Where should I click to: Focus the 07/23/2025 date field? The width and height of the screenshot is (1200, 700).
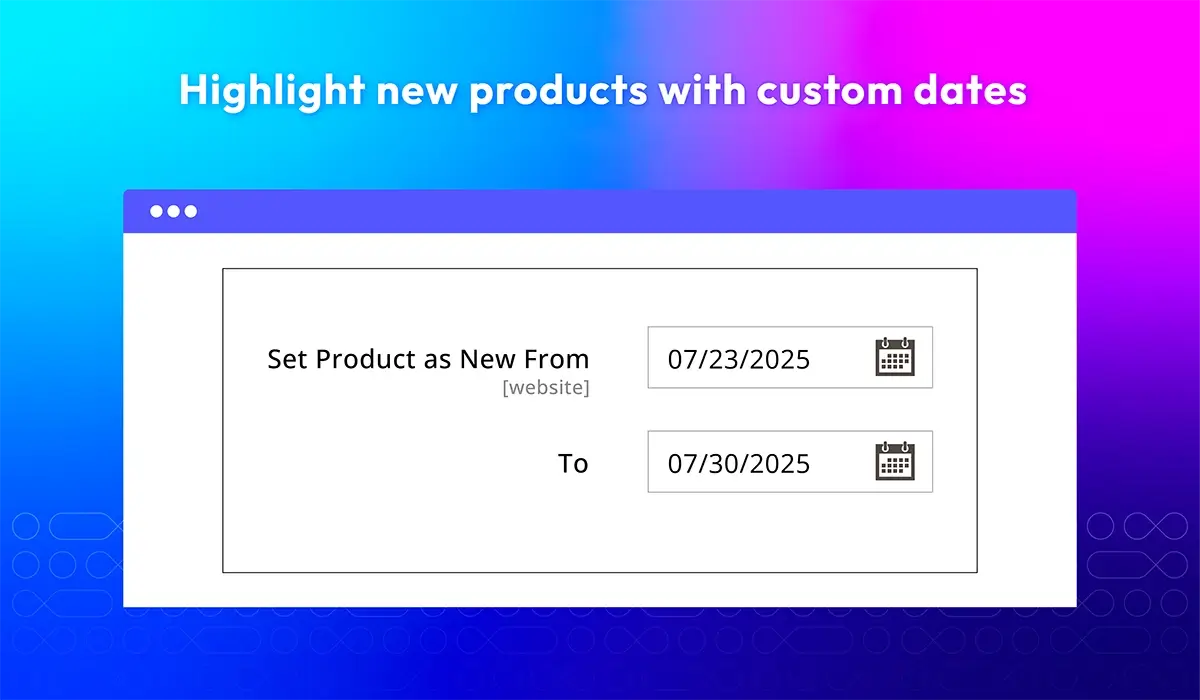tap(790, 357)
